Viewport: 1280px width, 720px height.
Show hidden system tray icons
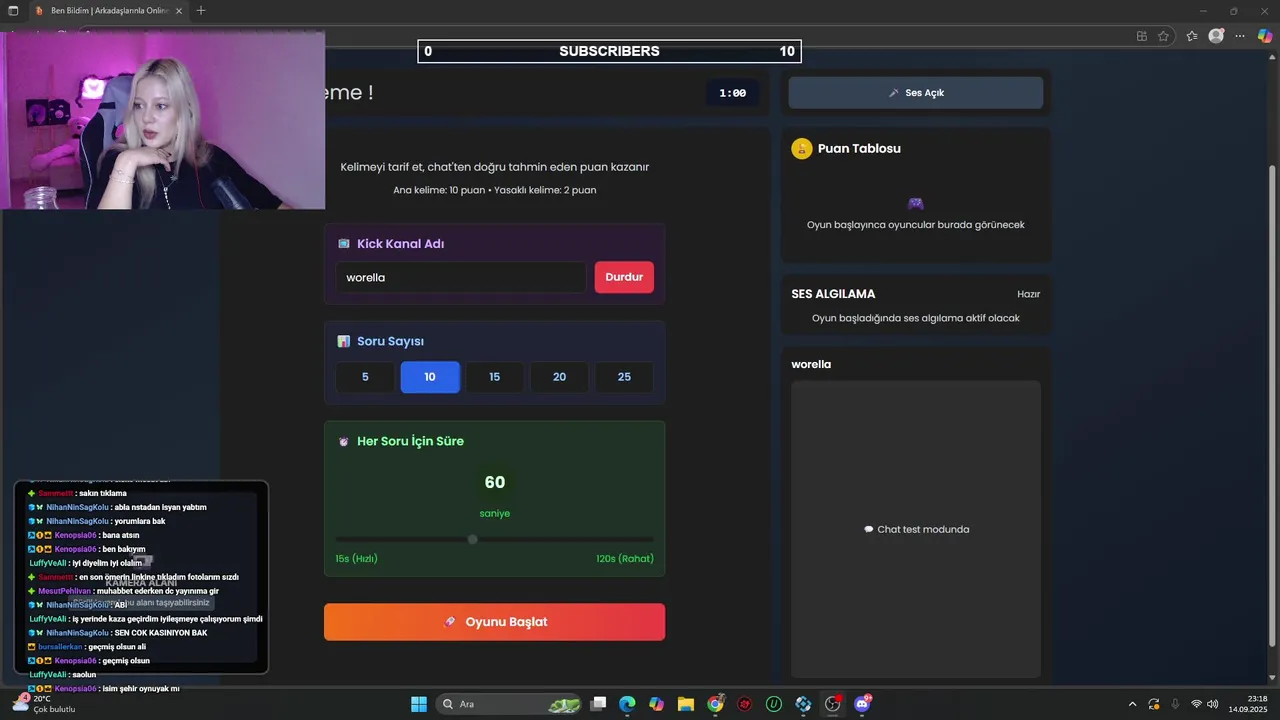pyautogui.click(x=1132, y=704)
